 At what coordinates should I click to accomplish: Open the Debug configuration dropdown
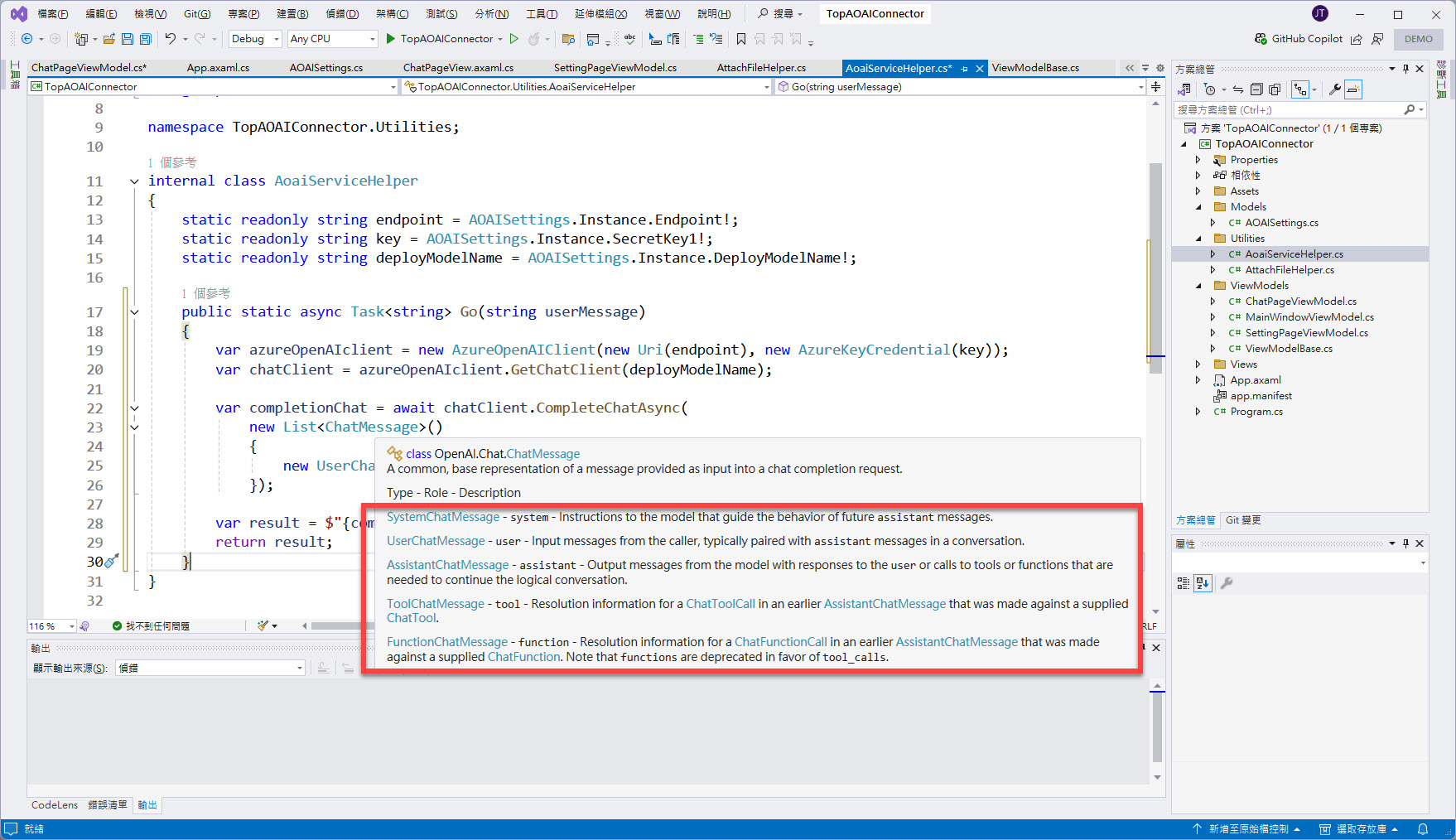click(x=256, y=39)
